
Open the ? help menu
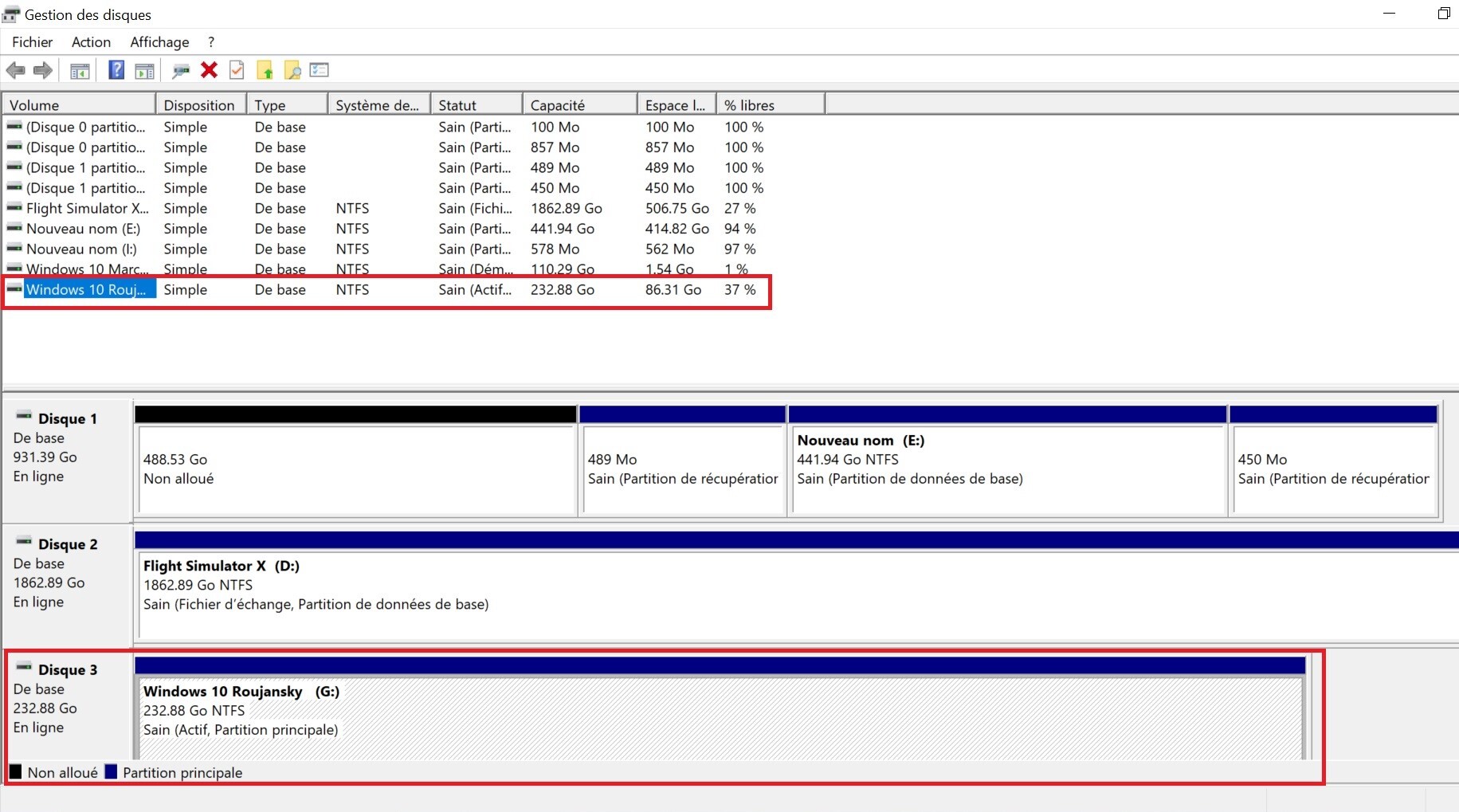pos(211,42)
